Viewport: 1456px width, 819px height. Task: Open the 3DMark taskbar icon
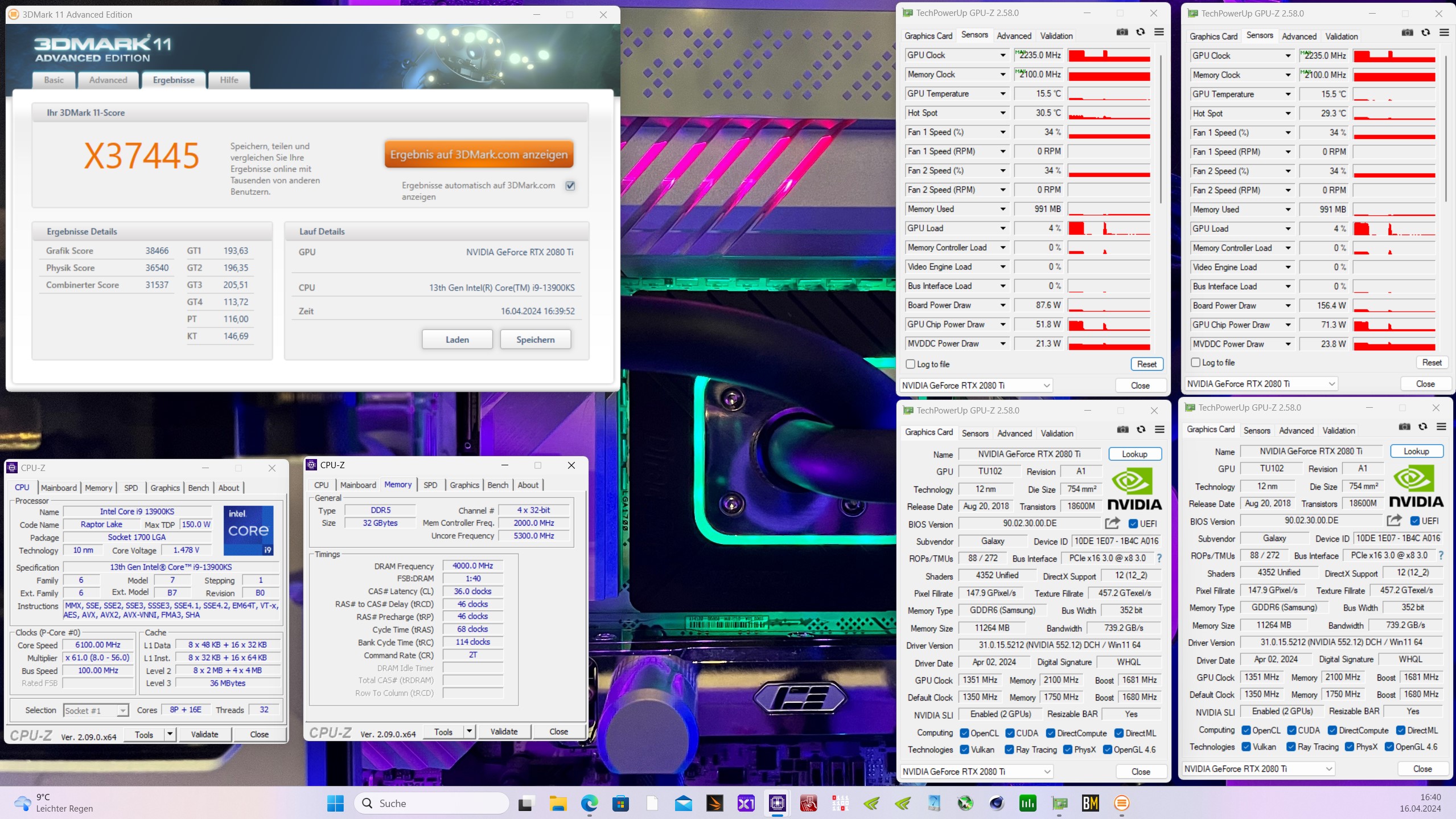714,803
